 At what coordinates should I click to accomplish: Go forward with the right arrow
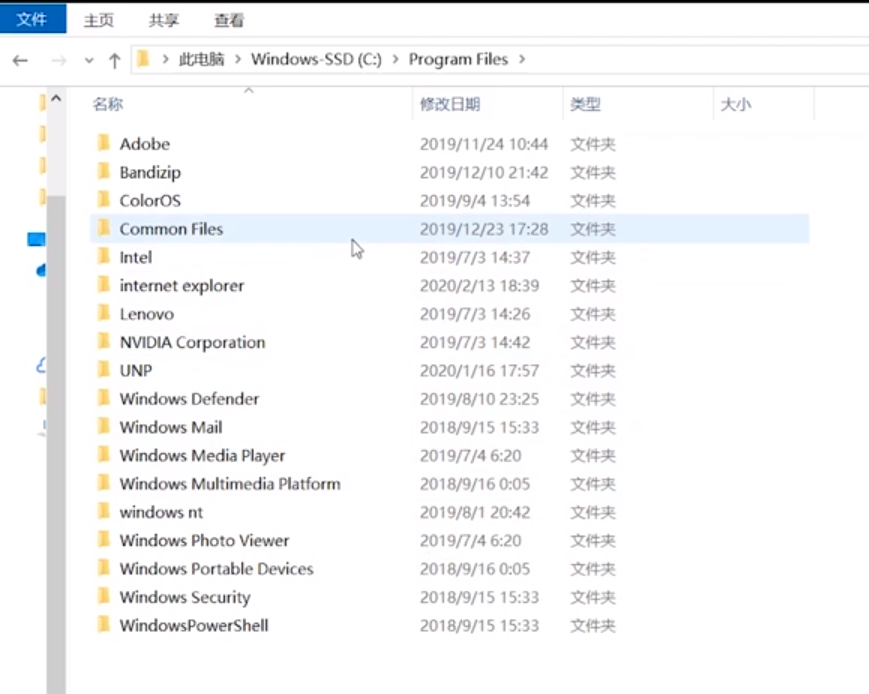click(x=58, y=60)
